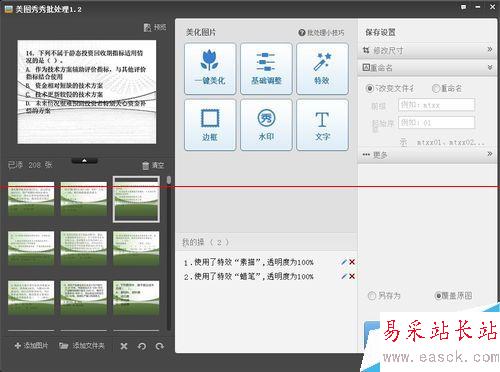Collapse the preview panel arrow
Image resolution: width=500 pixels, height=372 pixels.
click(84, 161)
